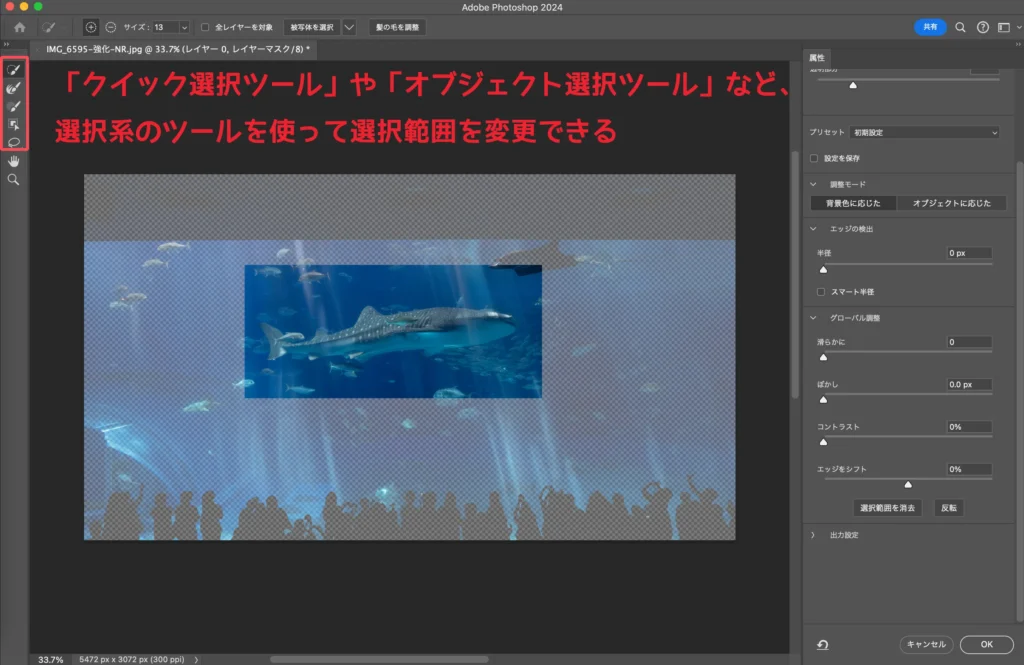Open the プリセット dropdown

click(924, 132)
